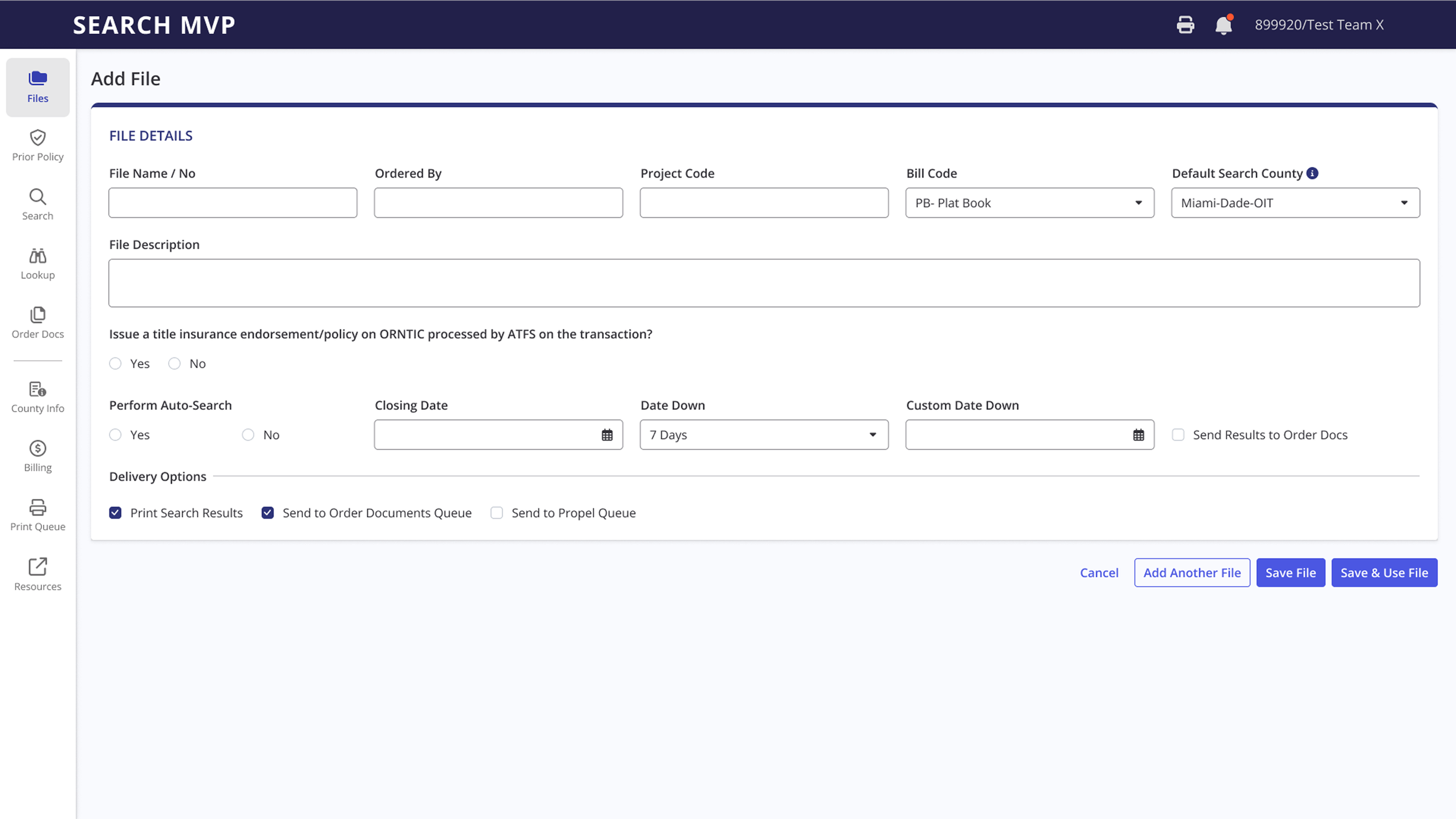Enable Send to Propel Queue
This screenshot has width=1456, height=819.
(497, 513)
